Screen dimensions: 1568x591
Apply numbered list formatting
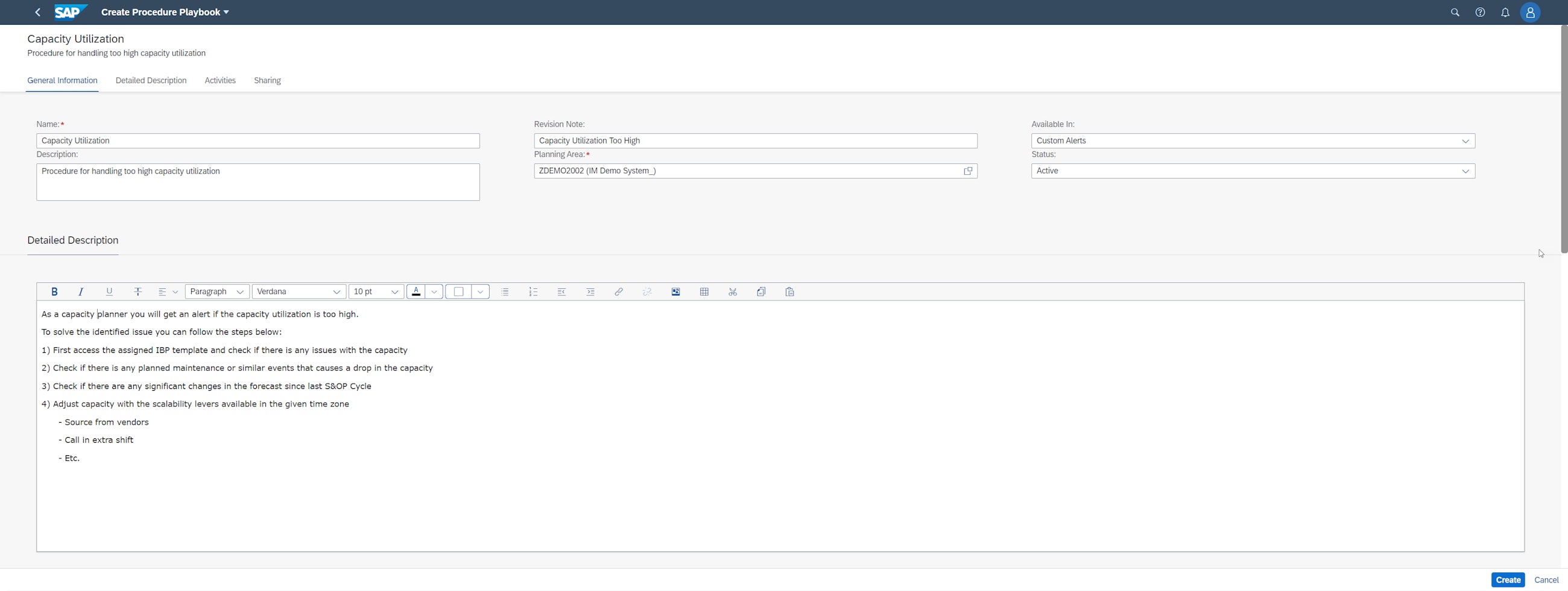pos(533,291)
